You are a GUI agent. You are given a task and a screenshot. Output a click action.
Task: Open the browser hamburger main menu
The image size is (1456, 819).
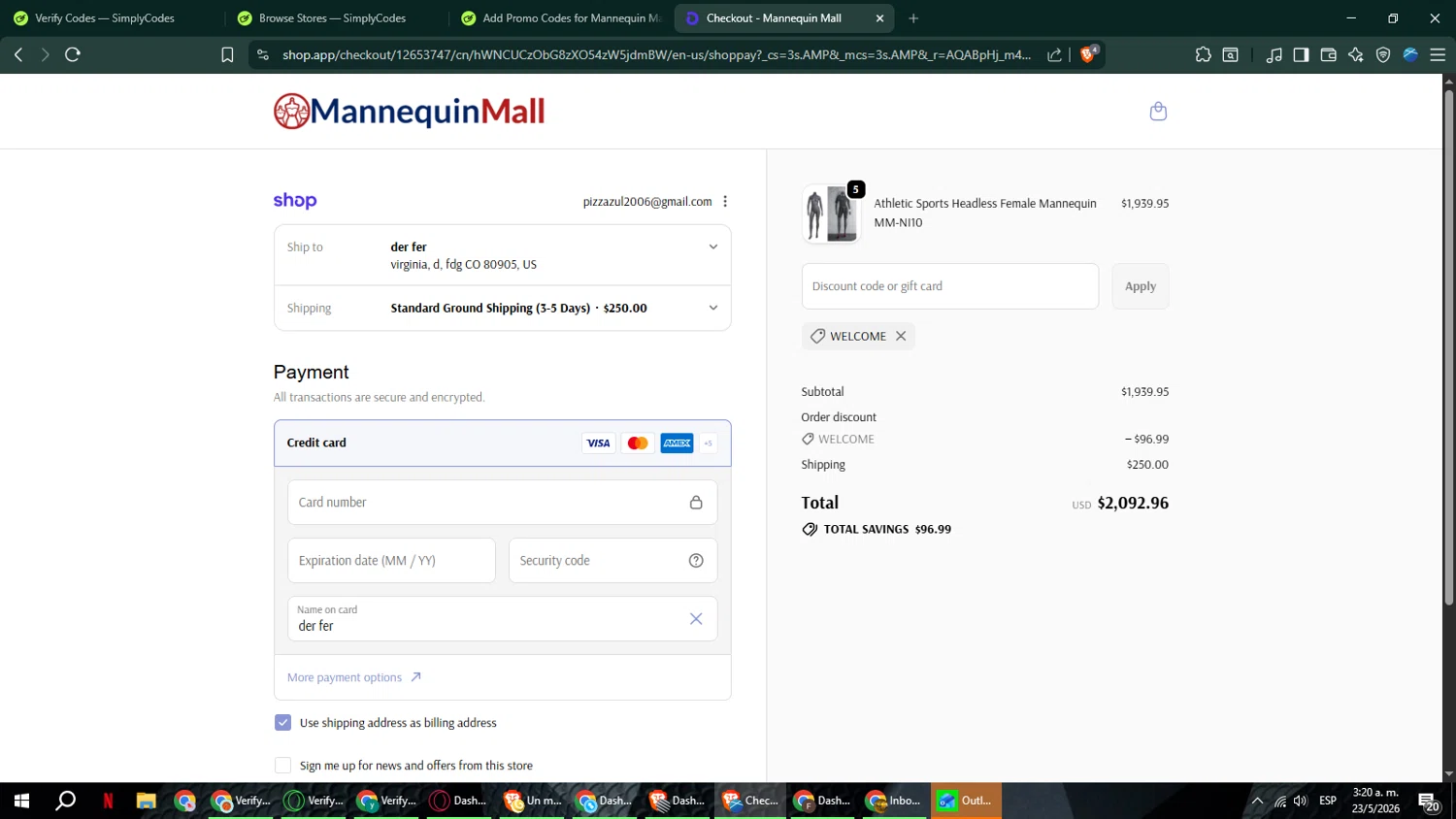pos(1438,54)
